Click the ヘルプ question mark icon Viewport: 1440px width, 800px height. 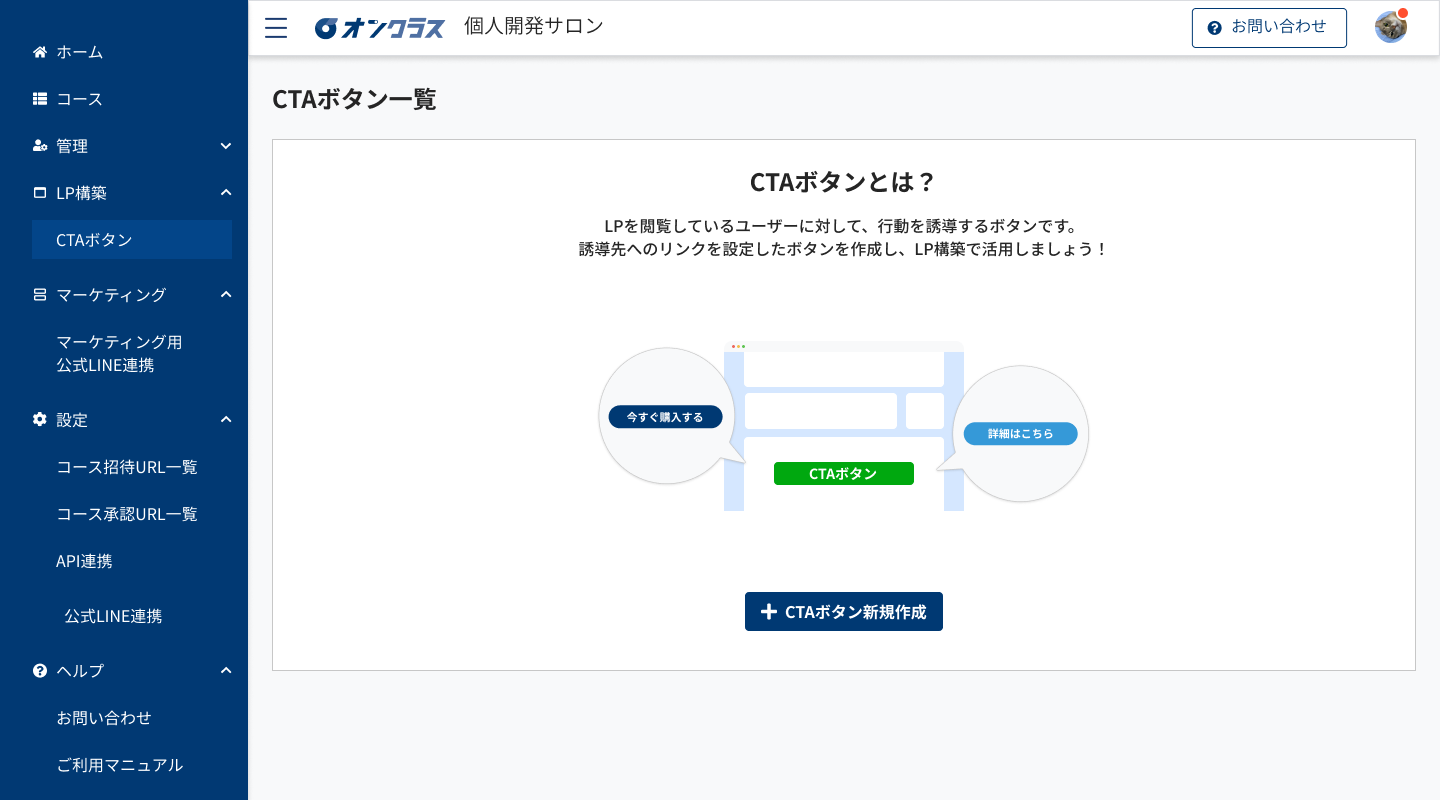point(39,670)
